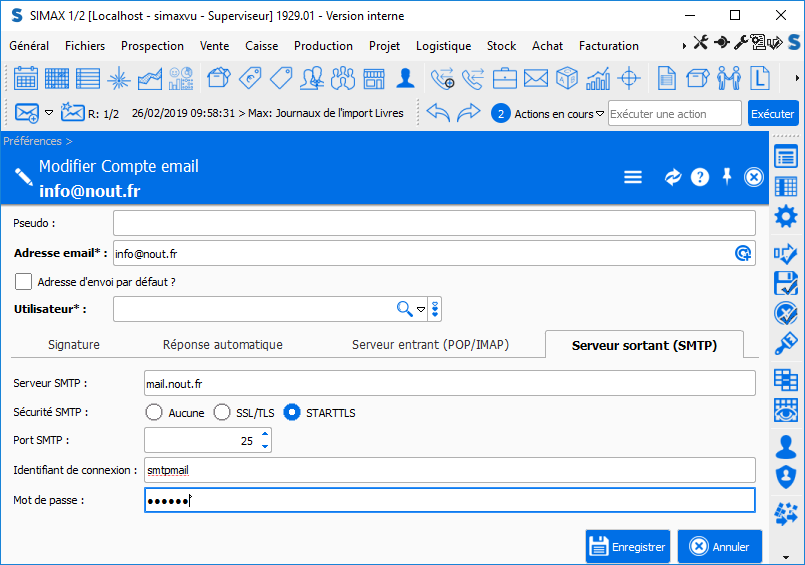The height and width of the screenshot is (565, 805).
Task: Open the mail envelope dropdown arrow
Action: point(49,113)
